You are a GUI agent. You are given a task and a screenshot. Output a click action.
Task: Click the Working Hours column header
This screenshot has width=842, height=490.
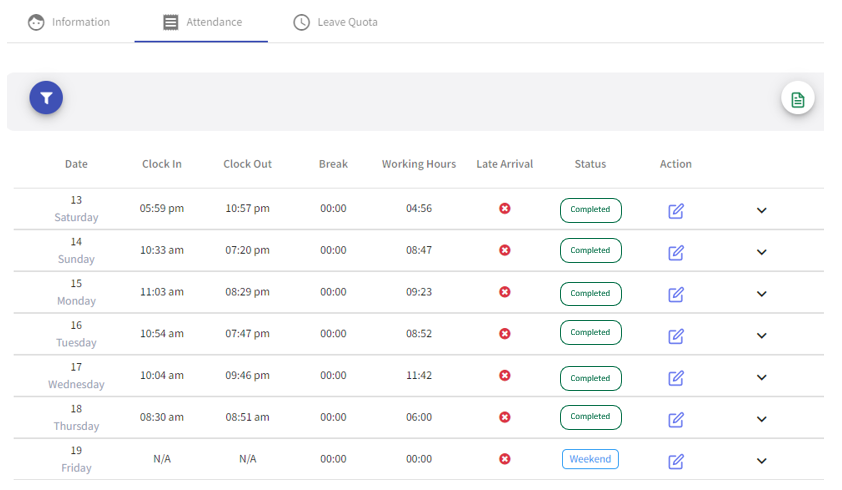click(419, 164)
